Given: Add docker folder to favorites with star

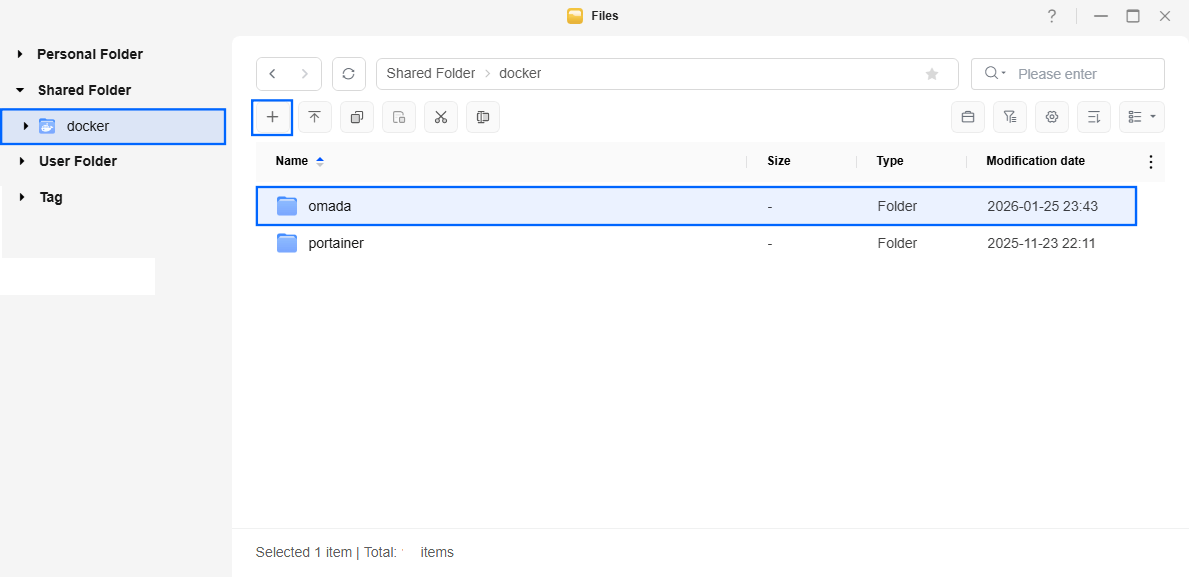Looking at the screenshot, I should pos(932,74).
